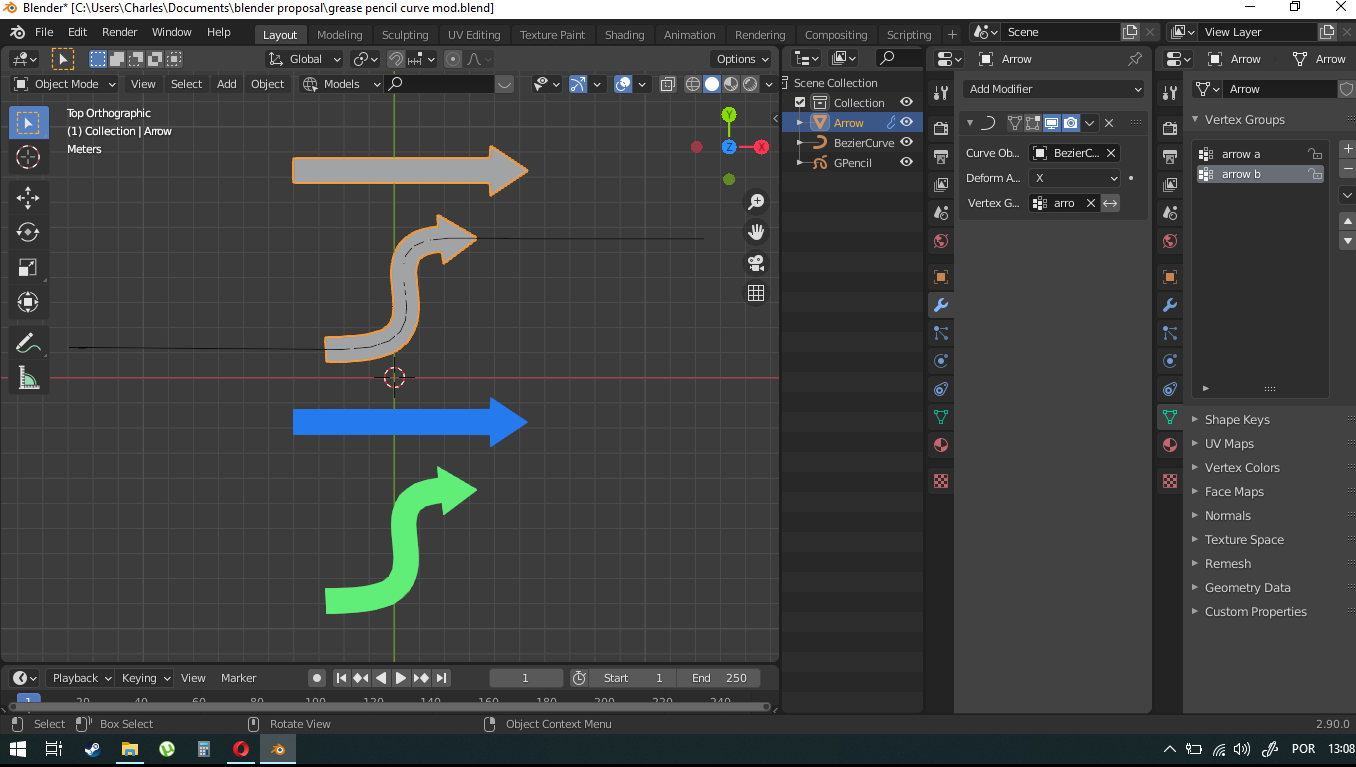Click Play animation button

click(x=401, y=678)
